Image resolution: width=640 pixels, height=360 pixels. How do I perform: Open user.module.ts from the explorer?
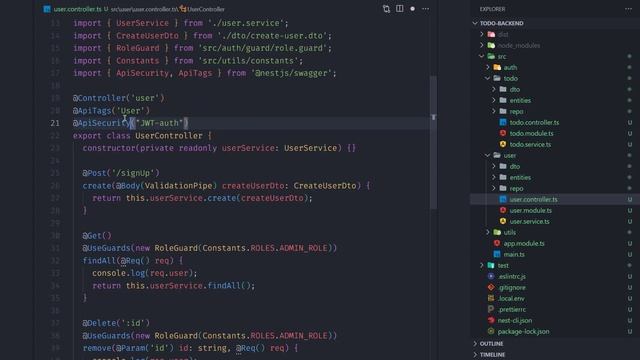click(x=531, y=211)
